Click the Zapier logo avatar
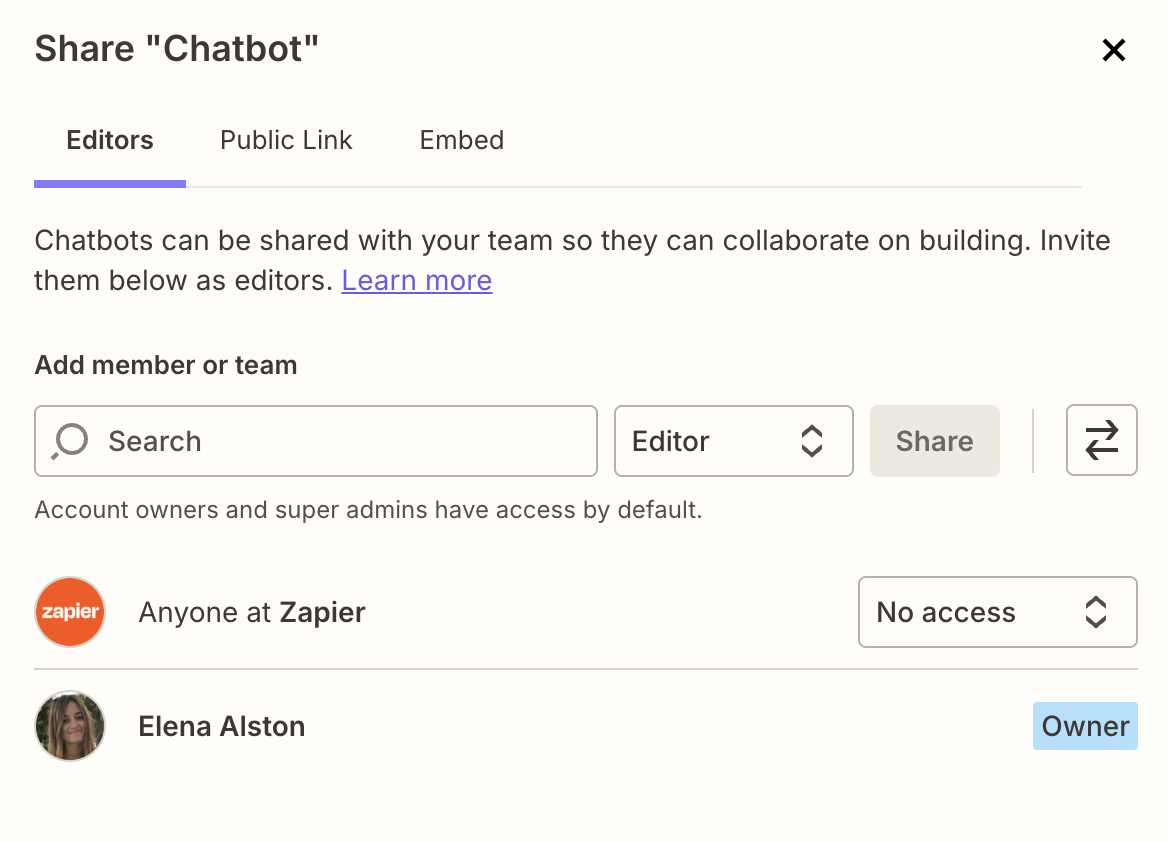 69,611
